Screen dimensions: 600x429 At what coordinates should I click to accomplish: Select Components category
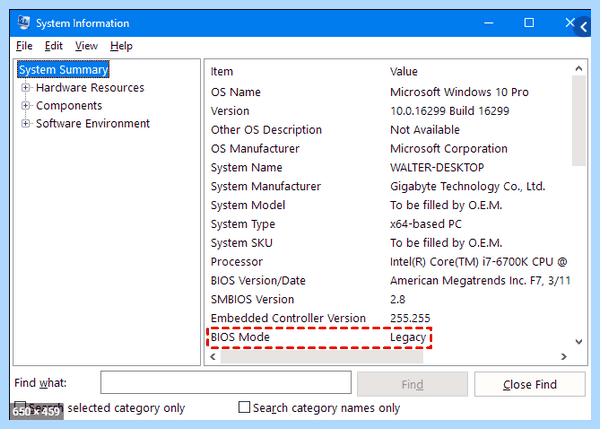tap(69, 106)
